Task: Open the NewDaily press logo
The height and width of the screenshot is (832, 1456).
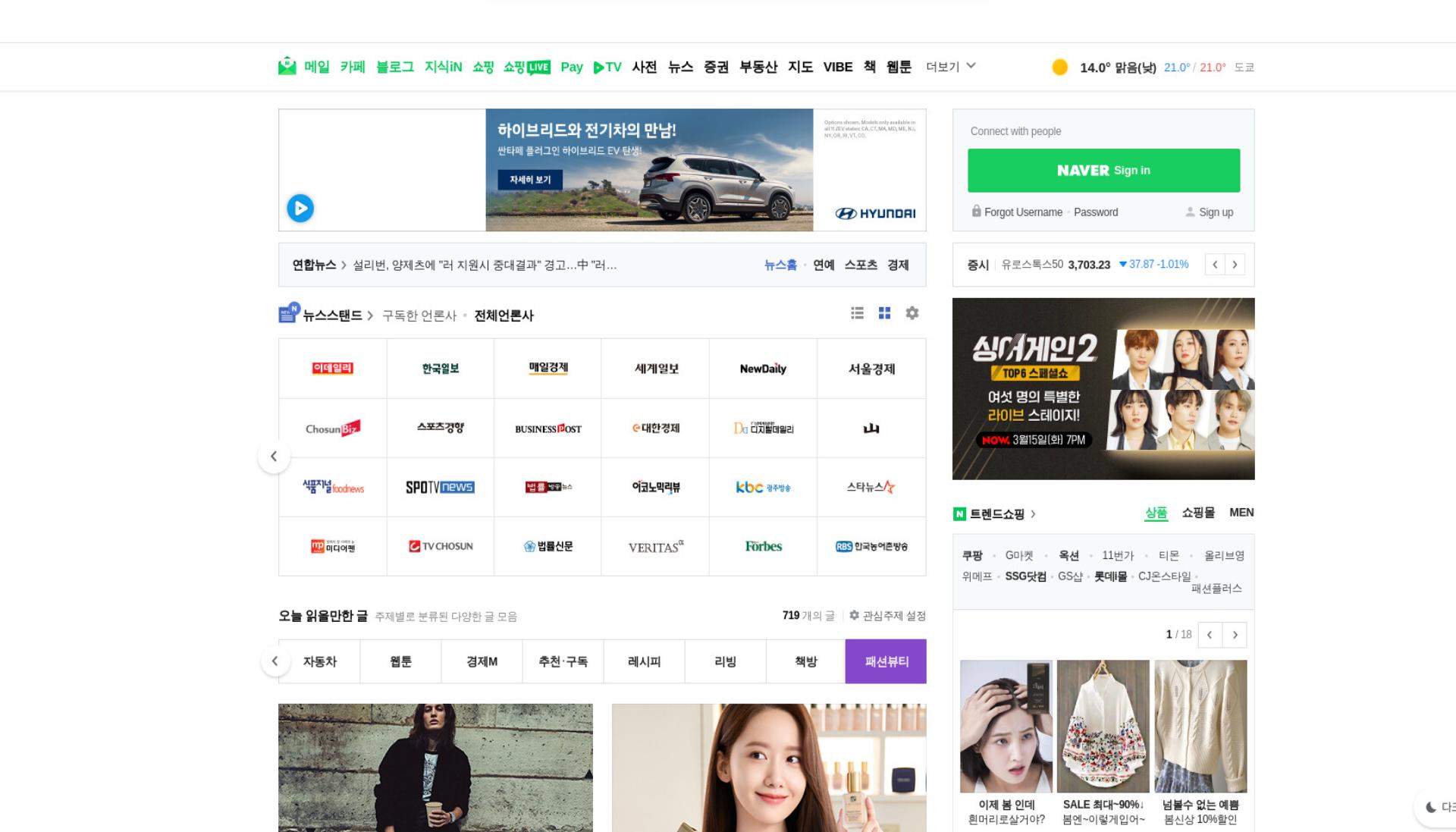Action: click(x=763, y=369)
